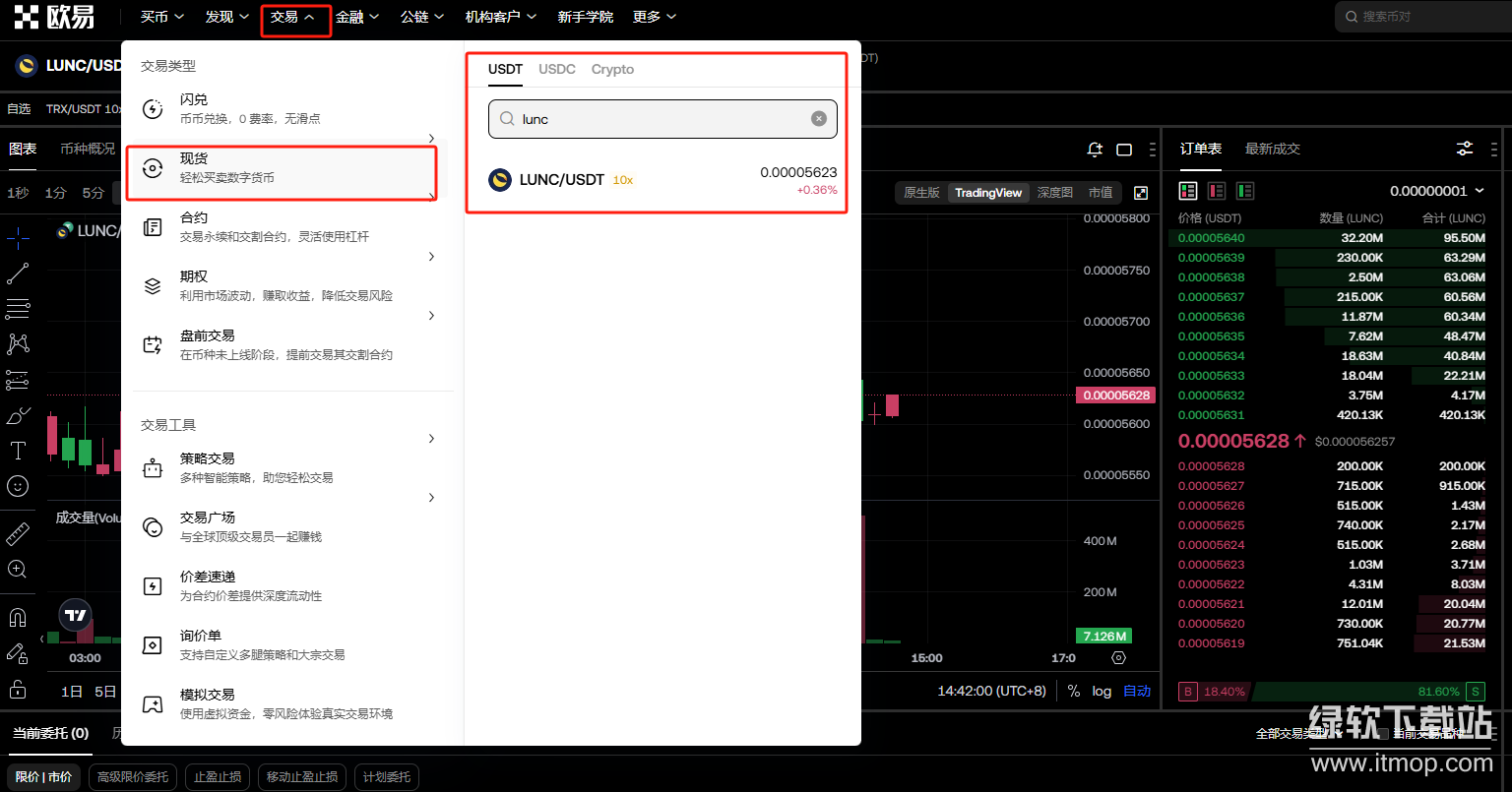Toggle stay-in-drawing-mode pencil lock
1512x792 pixels.
[x=18, y=653]
